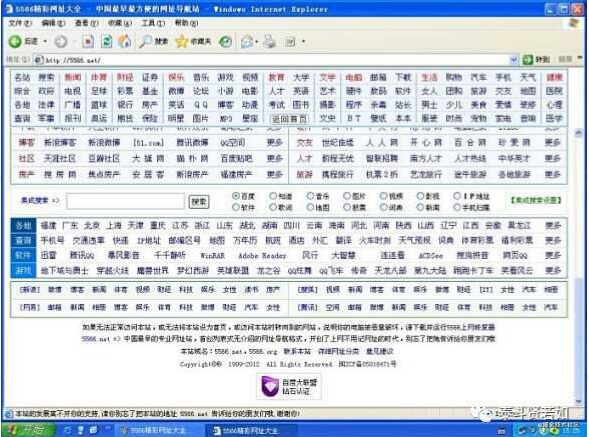
Task: Open Favorites star in toolbar
Action: click(181, 41)
